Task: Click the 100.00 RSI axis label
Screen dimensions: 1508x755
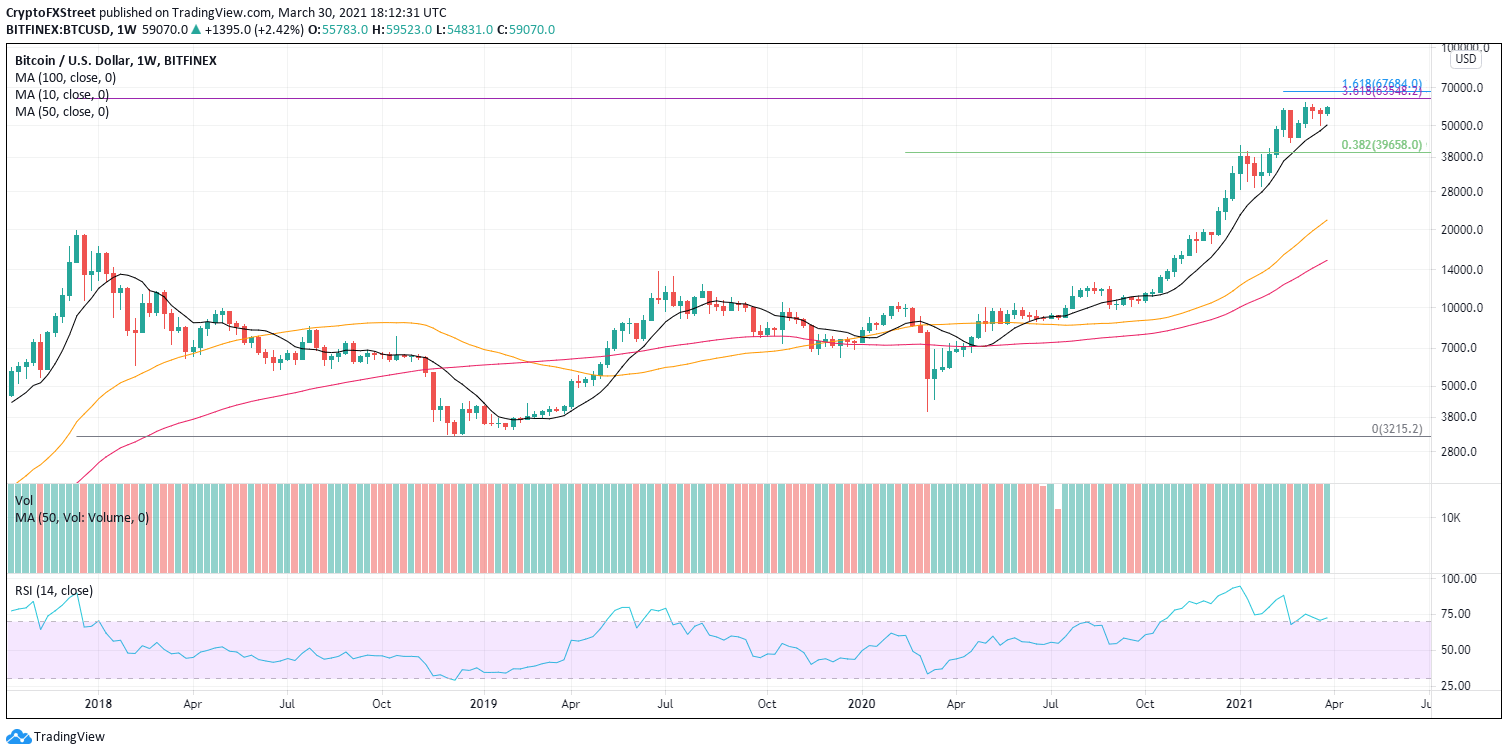Action: (x=1458, y=579)
